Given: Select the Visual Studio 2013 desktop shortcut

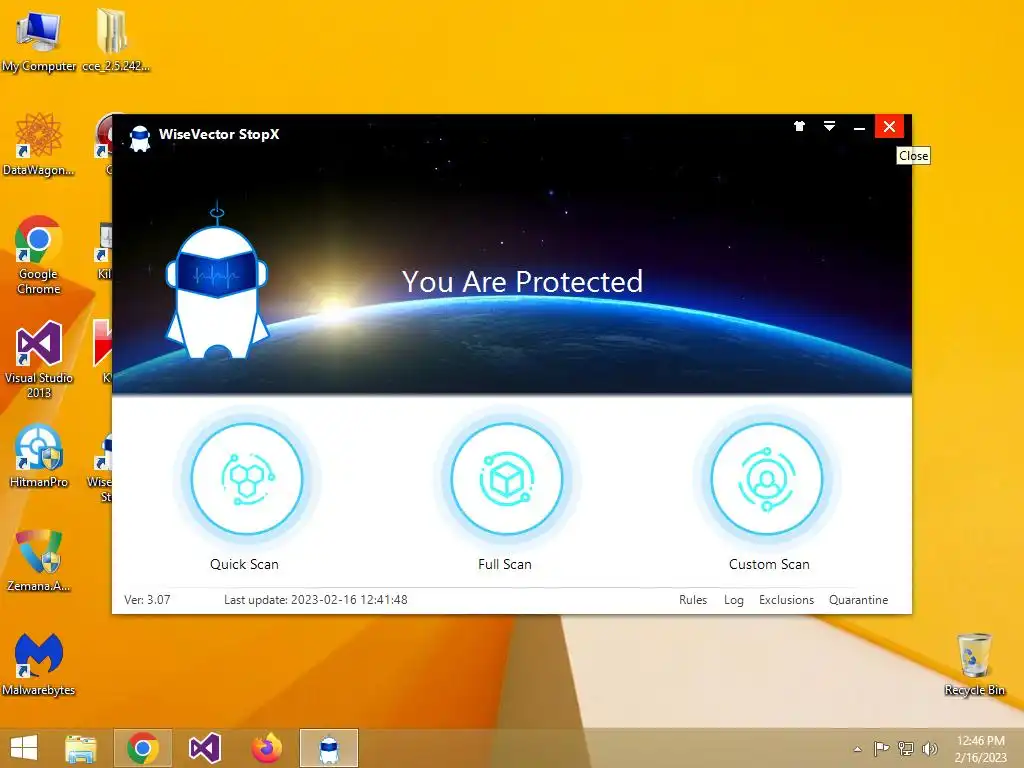Looking at the screenshot, I should point(39,359).
